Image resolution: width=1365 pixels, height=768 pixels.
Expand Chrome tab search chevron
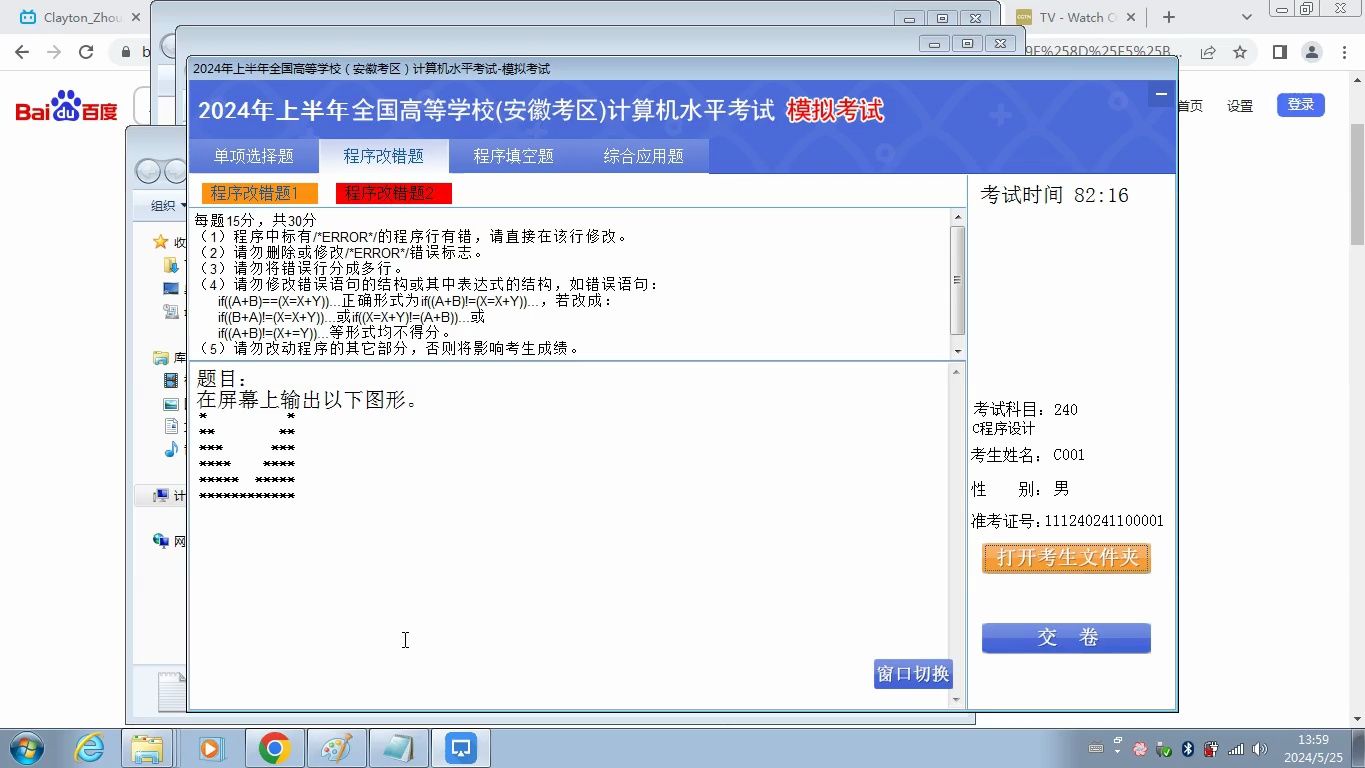(1247, 17)
